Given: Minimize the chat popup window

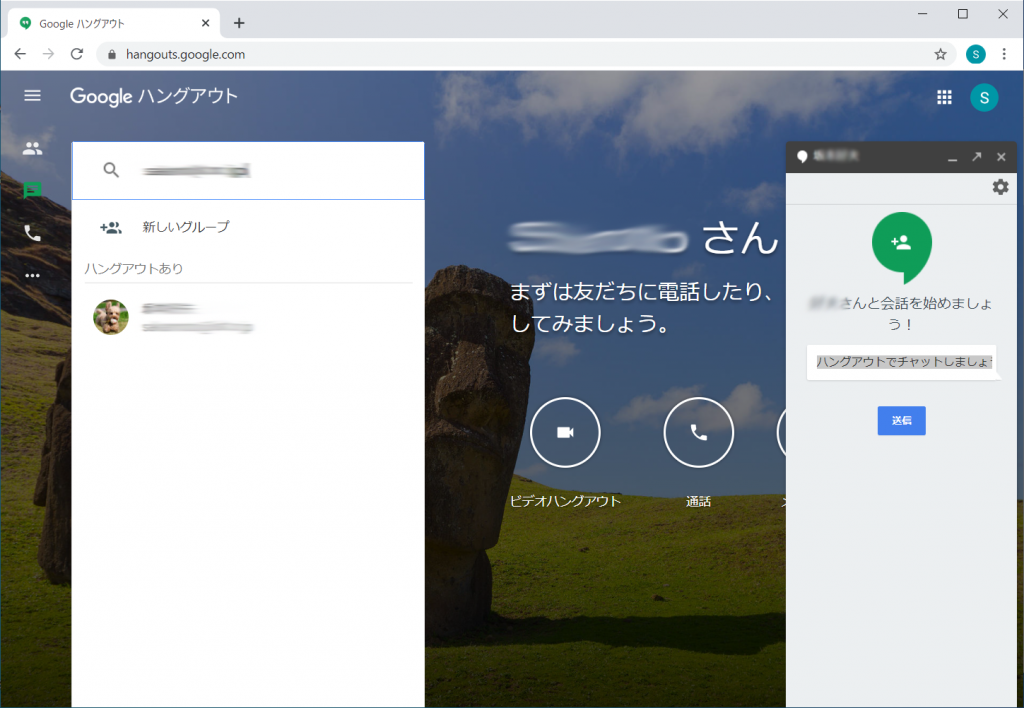Looking at the screenshot, I should point(952,157).
